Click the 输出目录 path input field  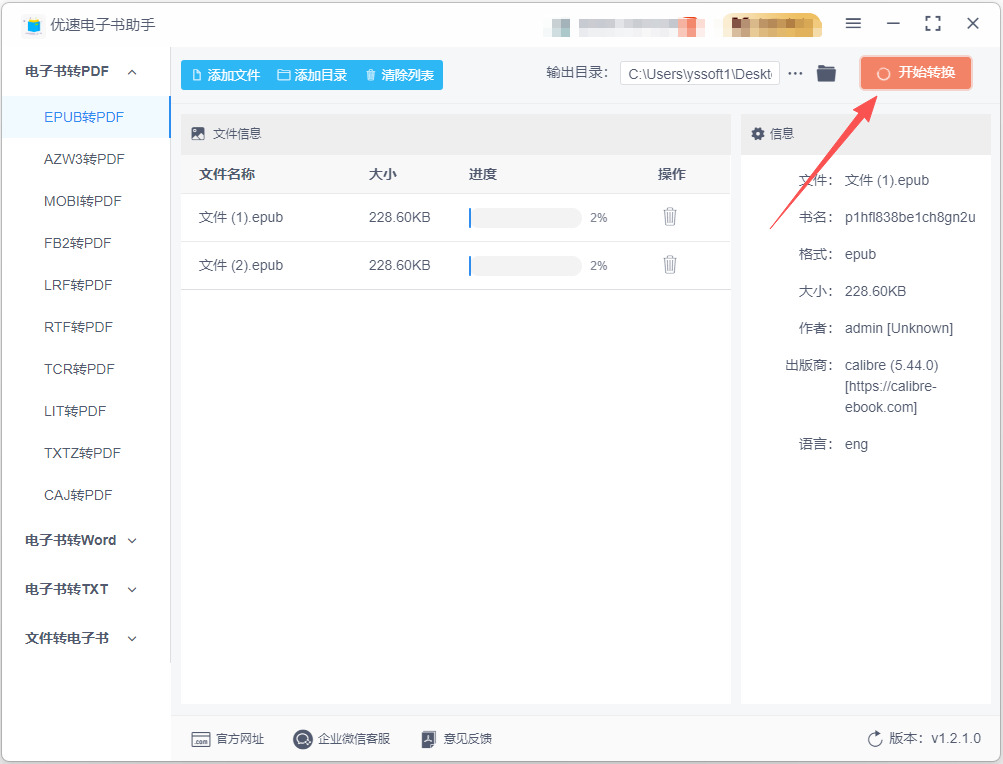(700, 74)
